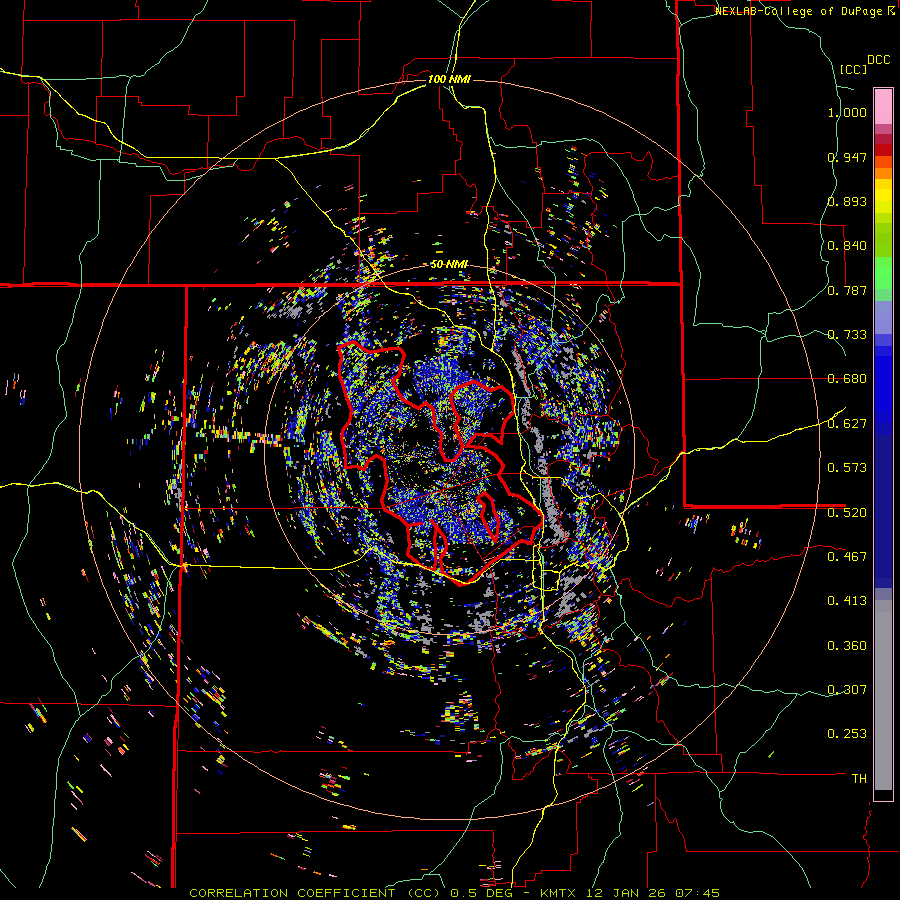900x900 pixels.
Task: Select the 0.360 legend value
Action: coord(847,646)
